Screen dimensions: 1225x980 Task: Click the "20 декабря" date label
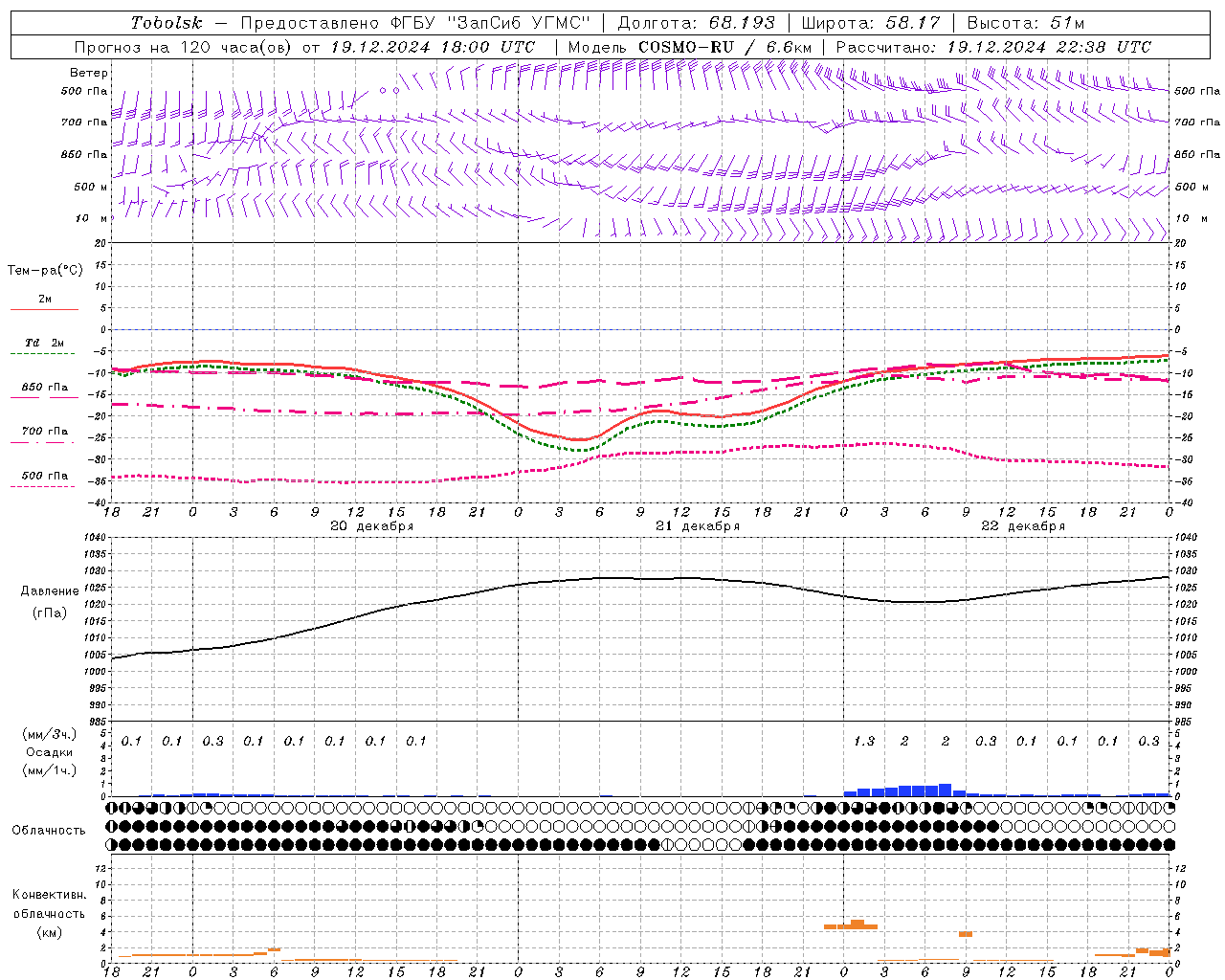tap(371, 526)
